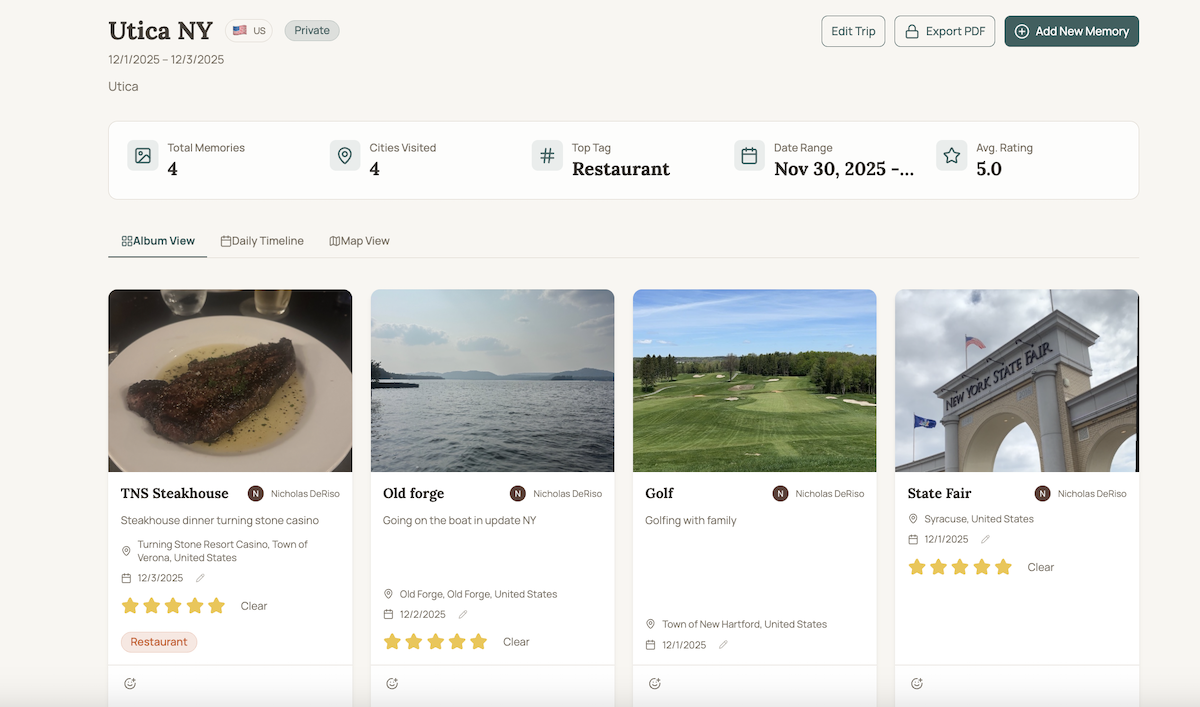Screen dimensions: 1200x707
Task: Click the Edit Trip button
Action: click(x=852, y=31)
